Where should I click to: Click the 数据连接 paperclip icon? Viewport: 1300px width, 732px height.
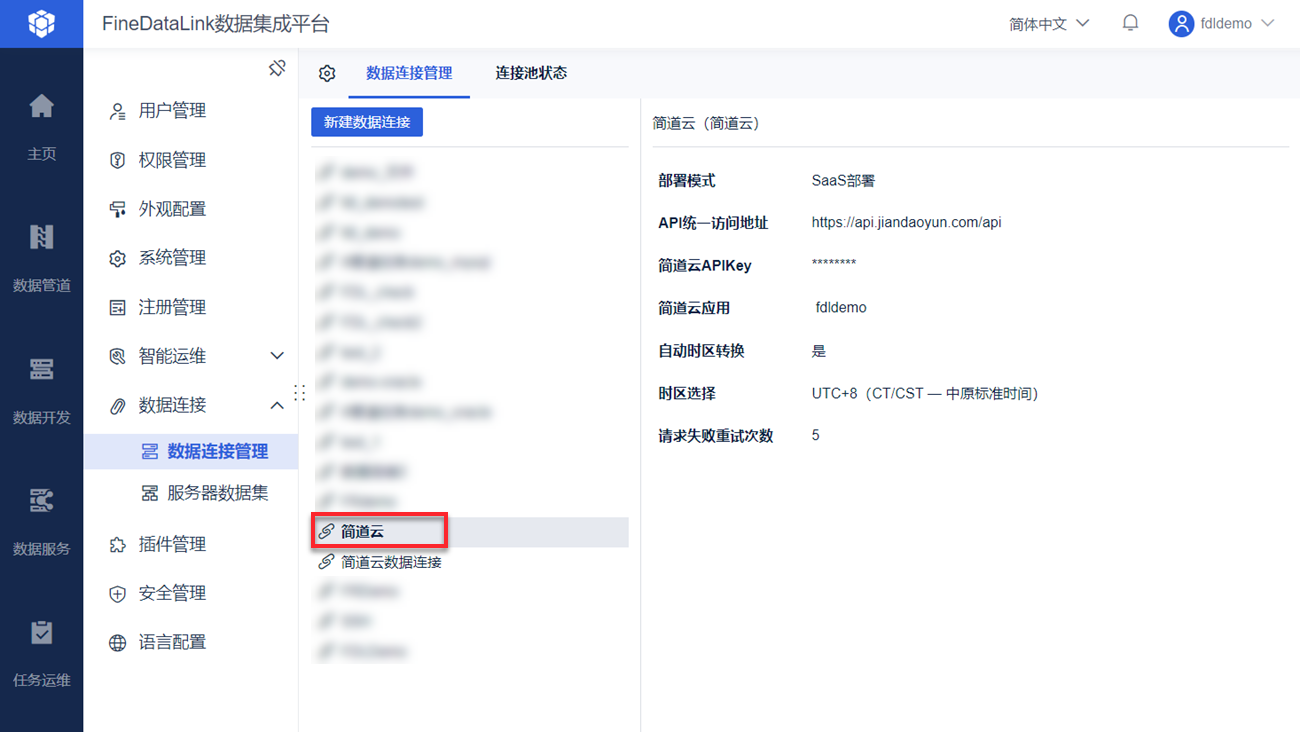[117, 405]
